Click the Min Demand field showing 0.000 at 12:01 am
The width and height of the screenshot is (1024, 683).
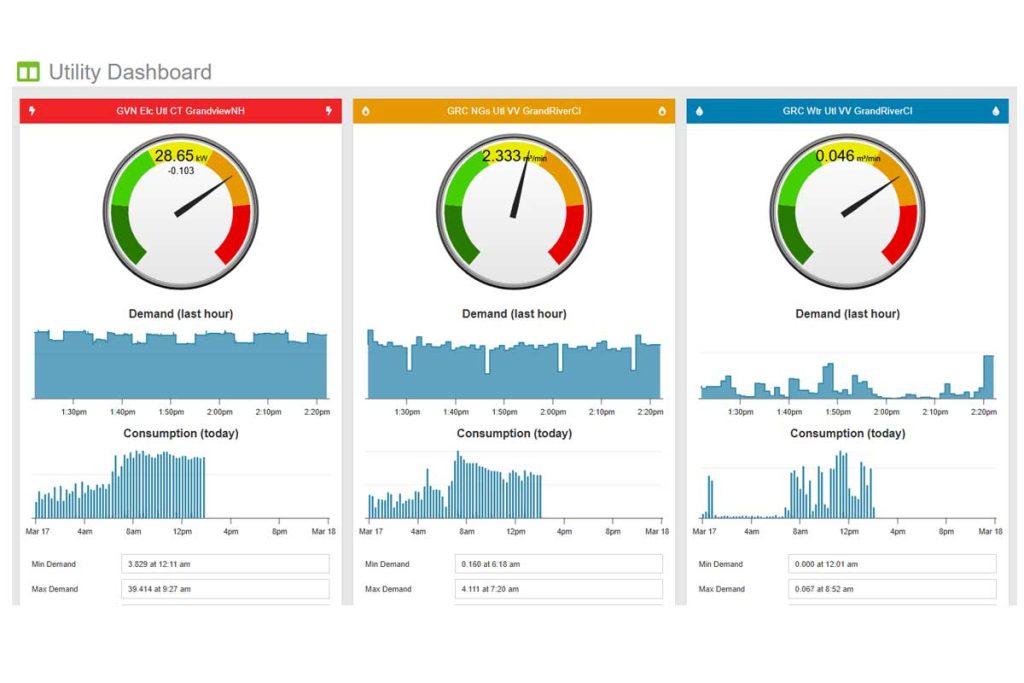pos(892,564)
